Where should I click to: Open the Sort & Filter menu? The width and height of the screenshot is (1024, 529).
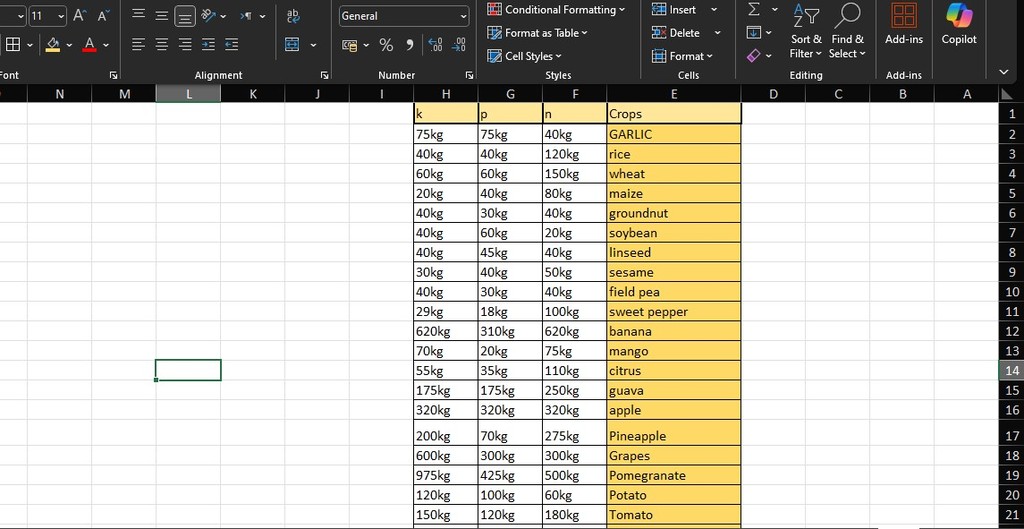tap(805, 46)
